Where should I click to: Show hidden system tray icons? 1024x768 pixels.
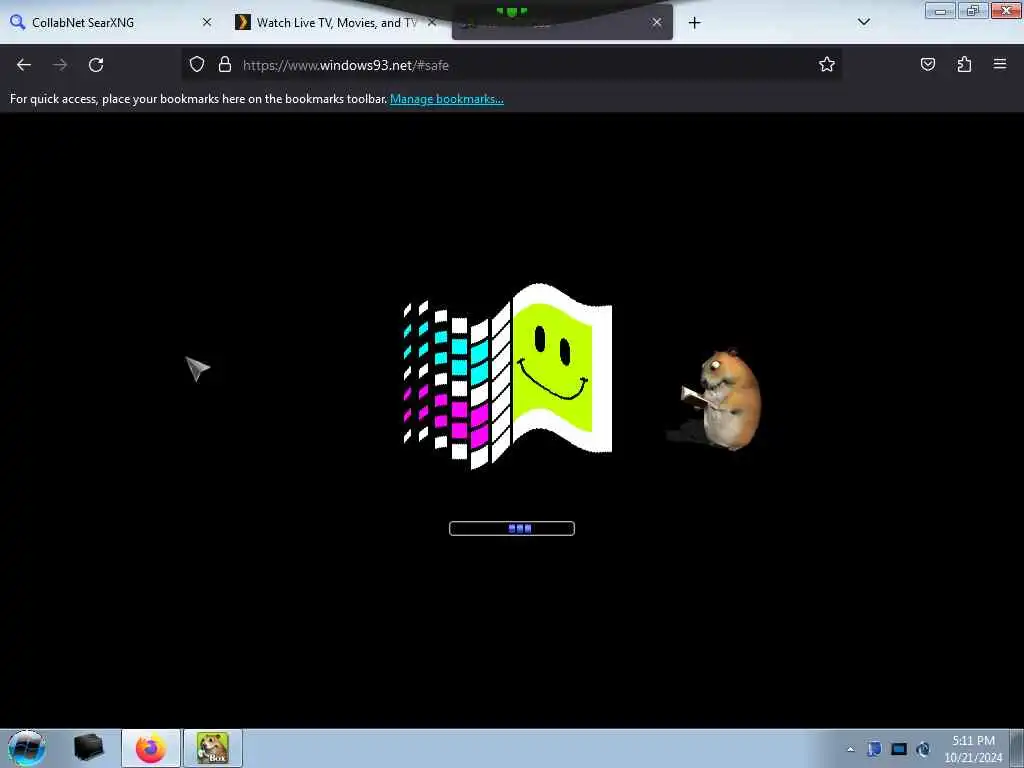tap(850, 750)
